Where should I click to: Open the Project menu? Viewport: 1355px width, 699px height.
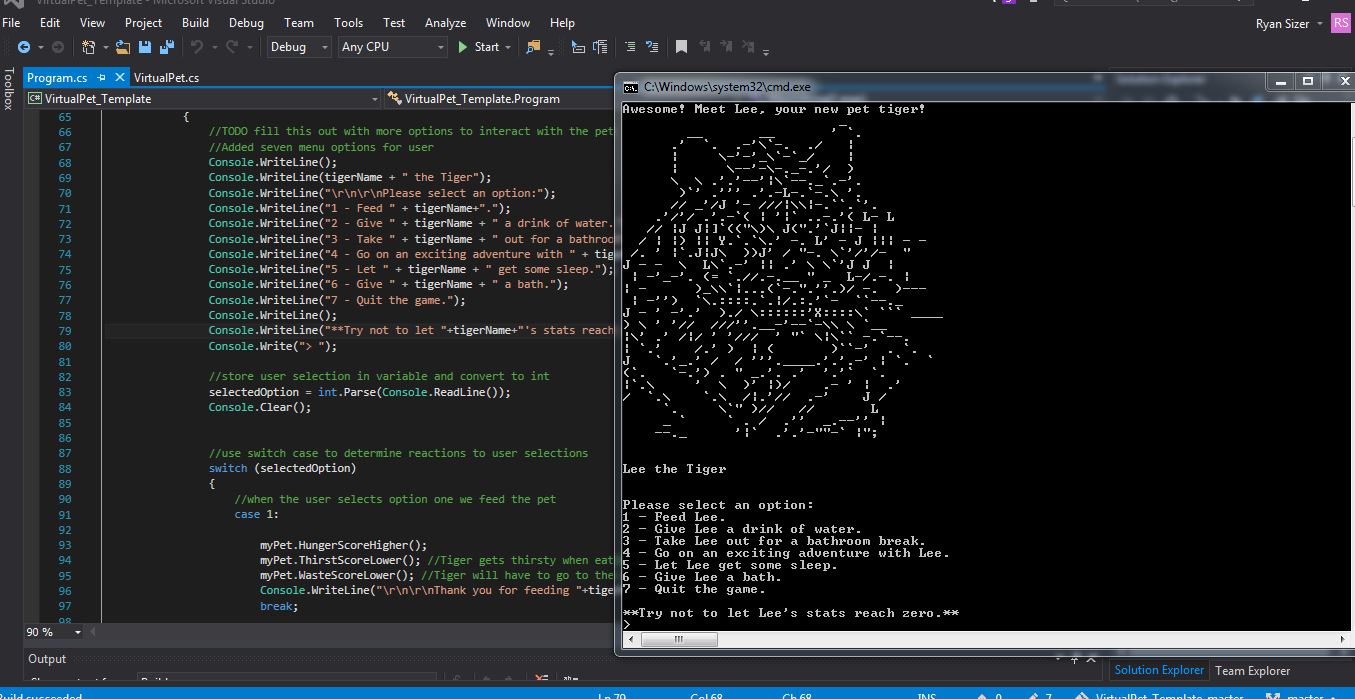144,22
